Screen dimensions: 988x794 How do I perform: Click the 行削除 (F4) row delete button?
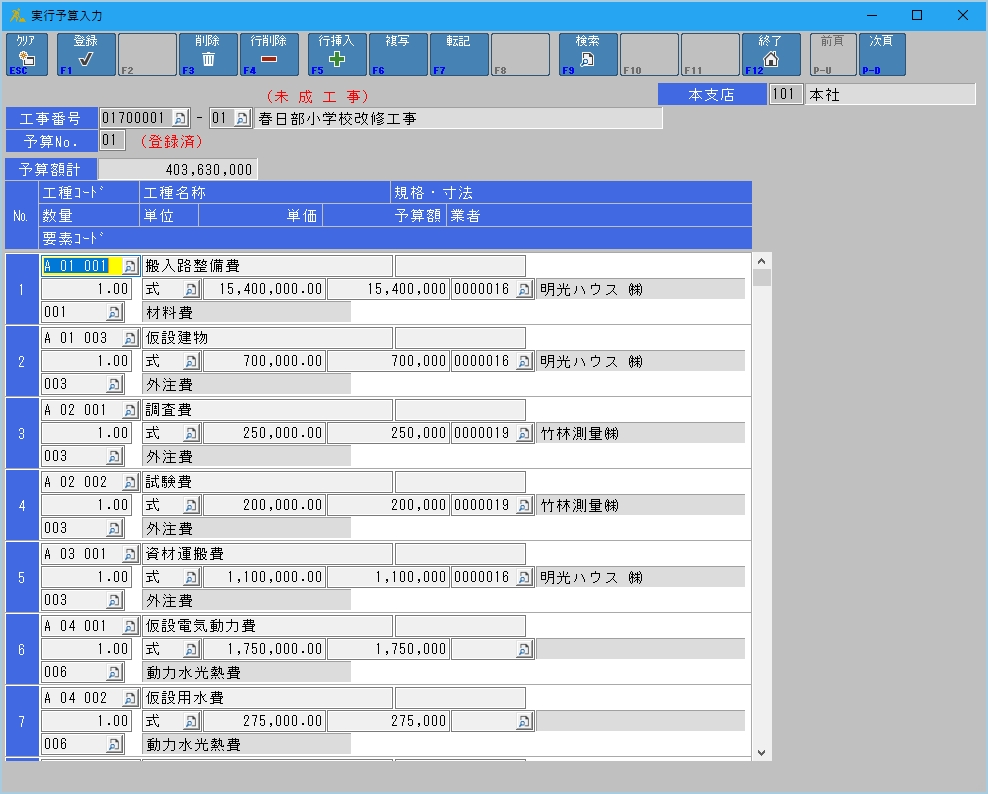pos(269,54)
